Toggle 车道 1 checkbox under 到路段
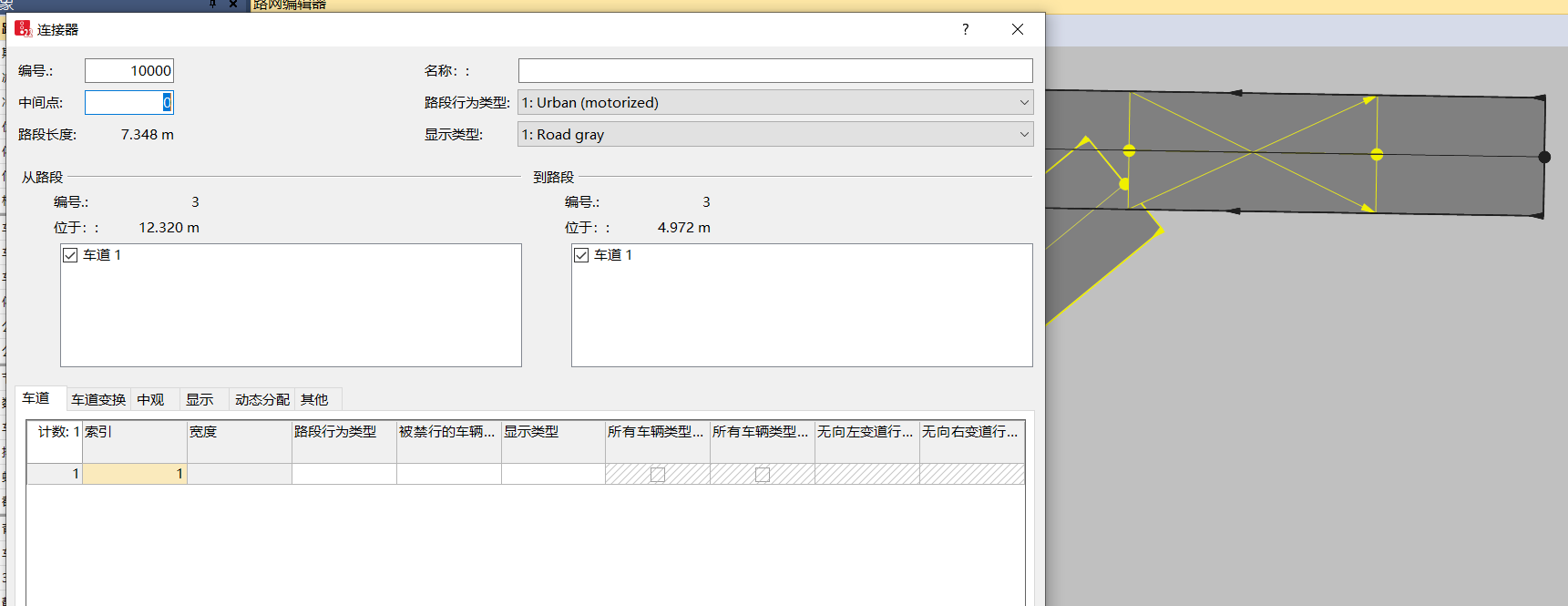Screen dimensions: 1568x606 (x=581, y=255)
